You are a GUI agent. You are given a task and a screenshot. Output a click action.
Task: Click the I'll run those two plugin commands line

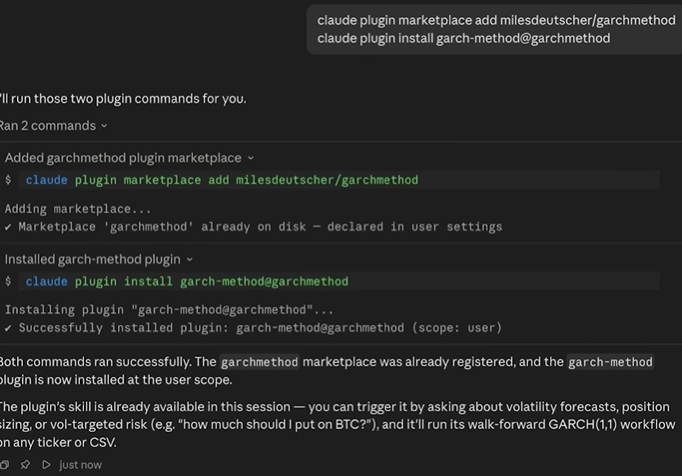pyautogui.click(x=123, y=99)
